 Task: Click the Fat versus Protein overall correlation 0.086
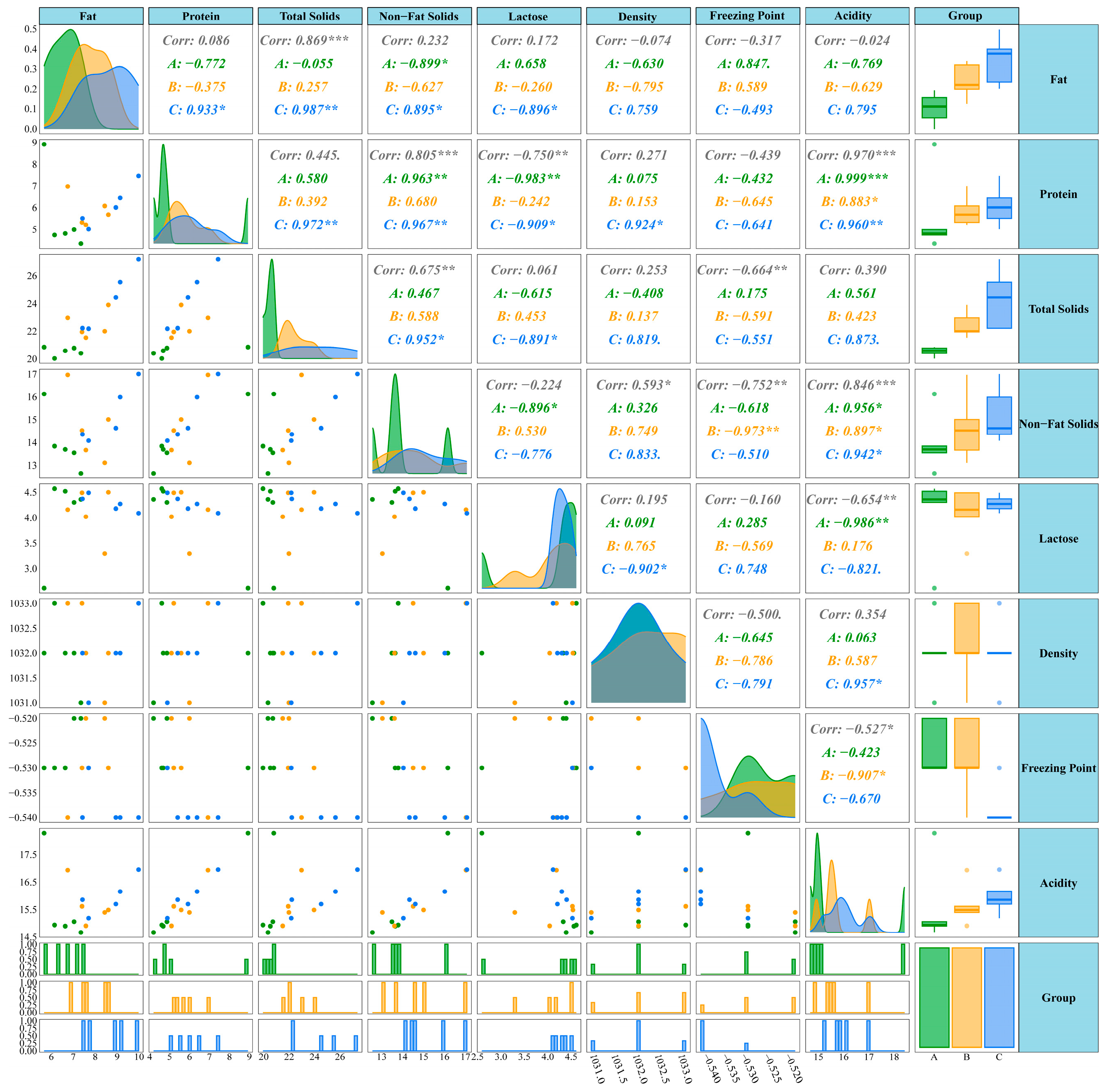pyautogui.click(x=196, y=41)
